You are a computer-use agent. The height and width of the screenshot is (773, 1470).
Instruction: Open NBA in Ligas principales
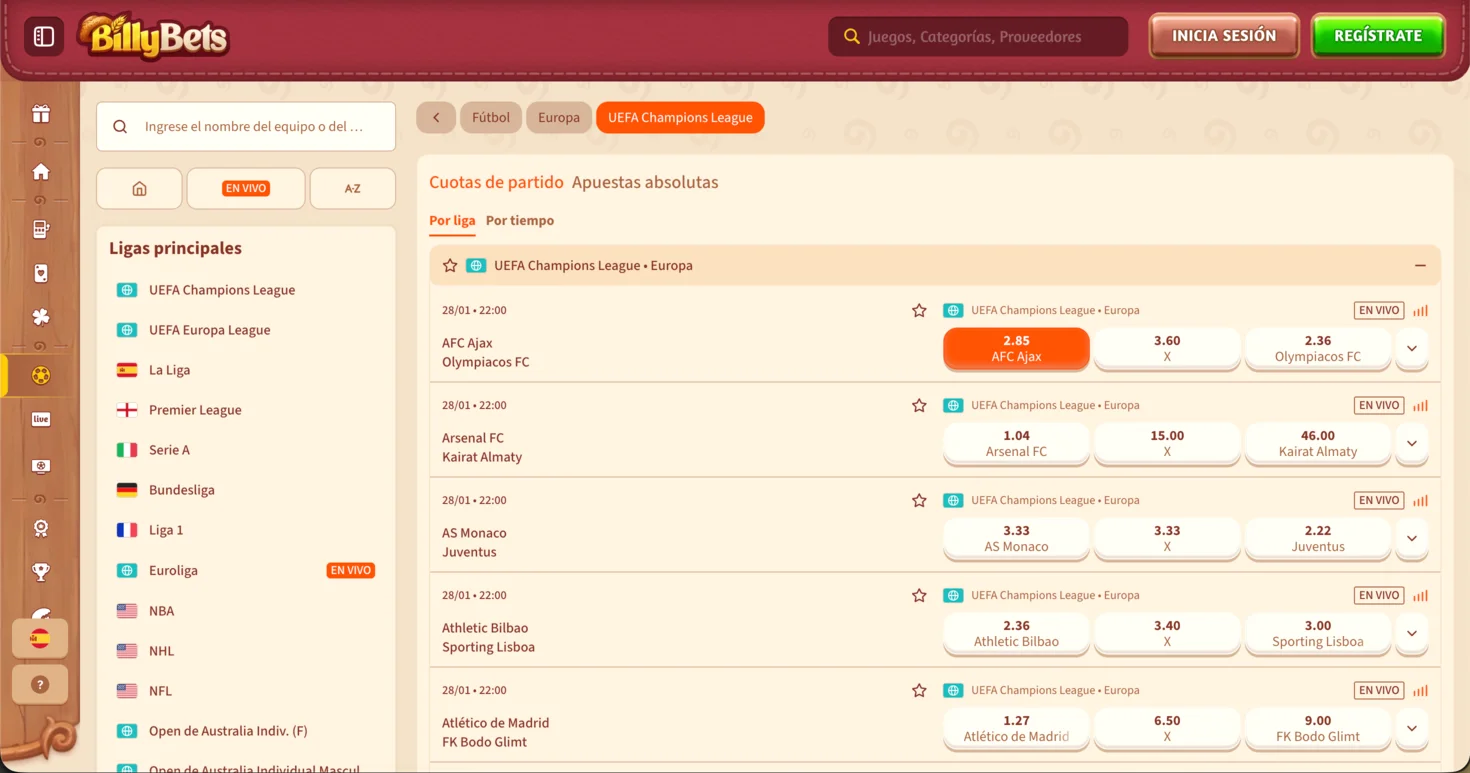pyautogui.click(x=246, y=611)
